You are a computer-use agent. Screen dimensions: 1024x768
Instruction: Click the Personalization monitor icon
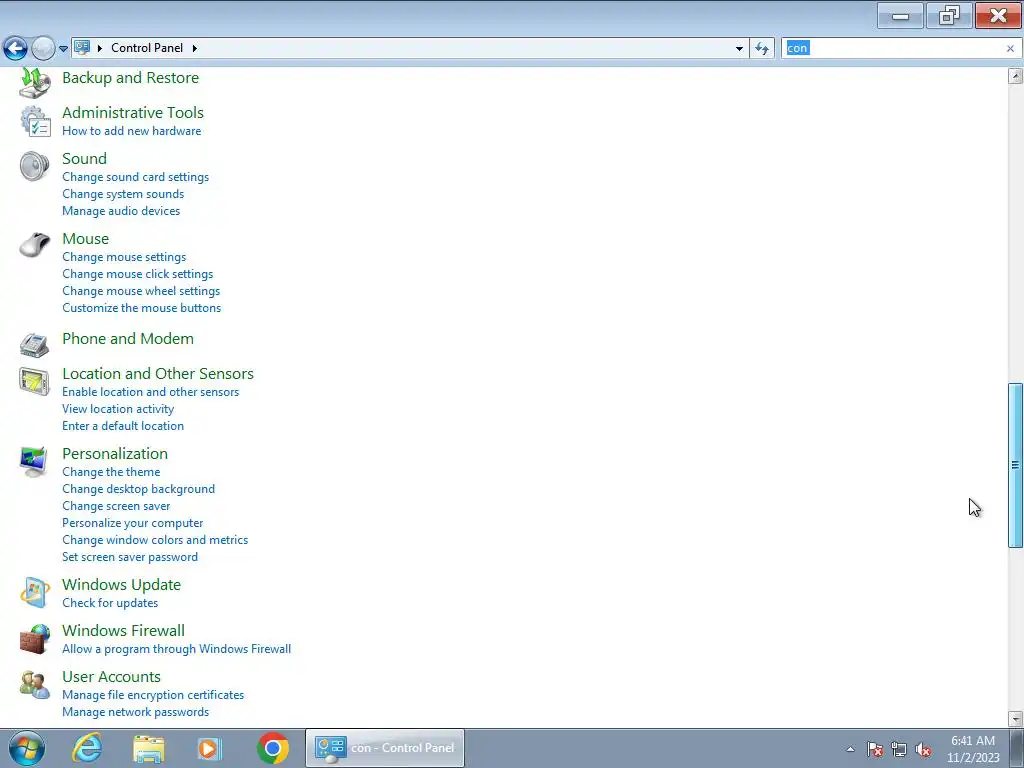(x=34, y=461)
